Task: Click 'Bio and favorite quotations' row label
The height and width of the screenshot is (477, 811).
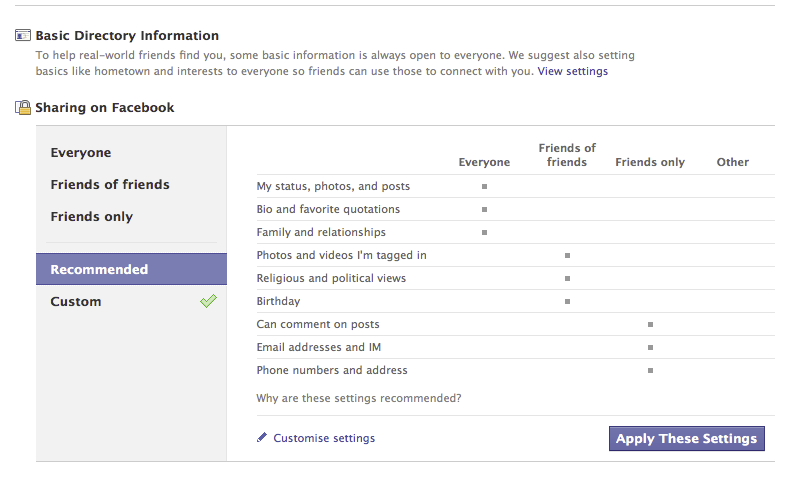Action: pyautogui.click(x=328, y=210)
